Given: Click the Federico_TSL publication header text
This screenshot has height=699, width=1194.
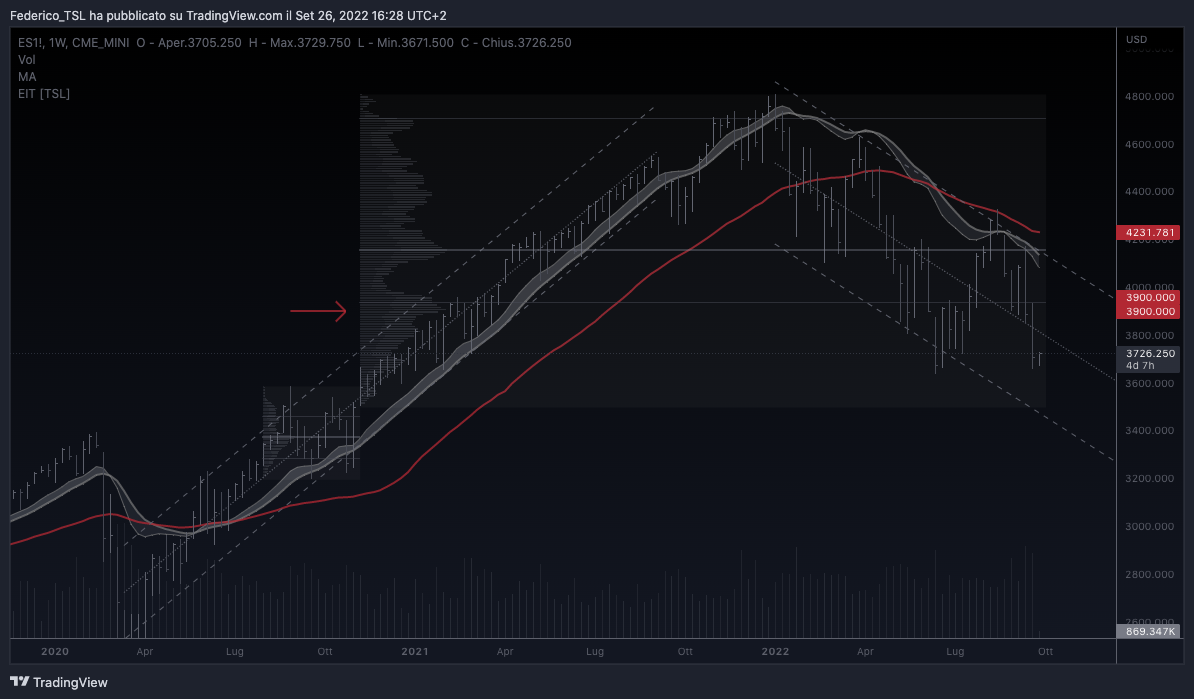Looking at the screenshot, I should (228, 15).
